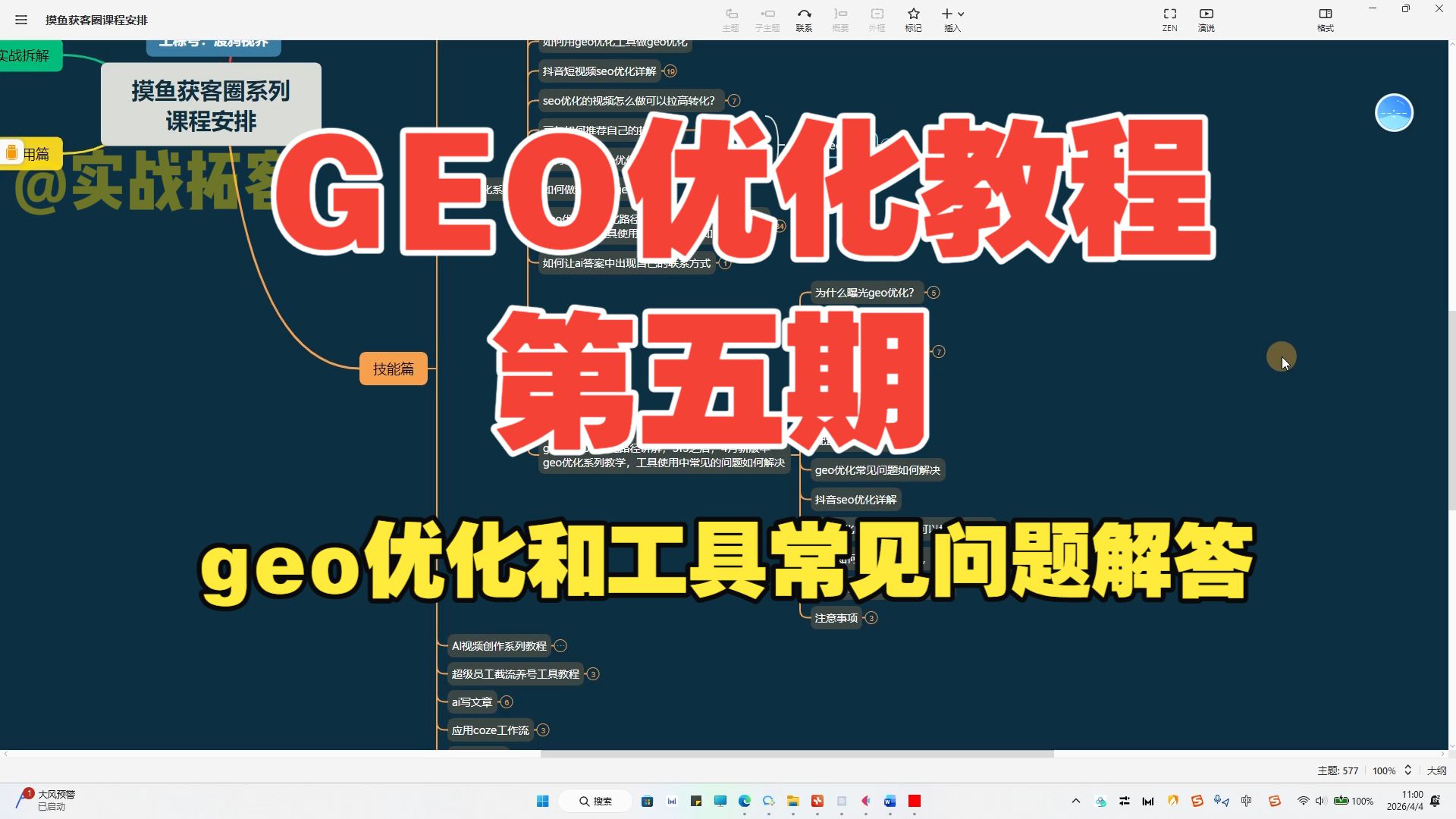Select the node 超级员工截流养号工具教程

click(515, 674)
